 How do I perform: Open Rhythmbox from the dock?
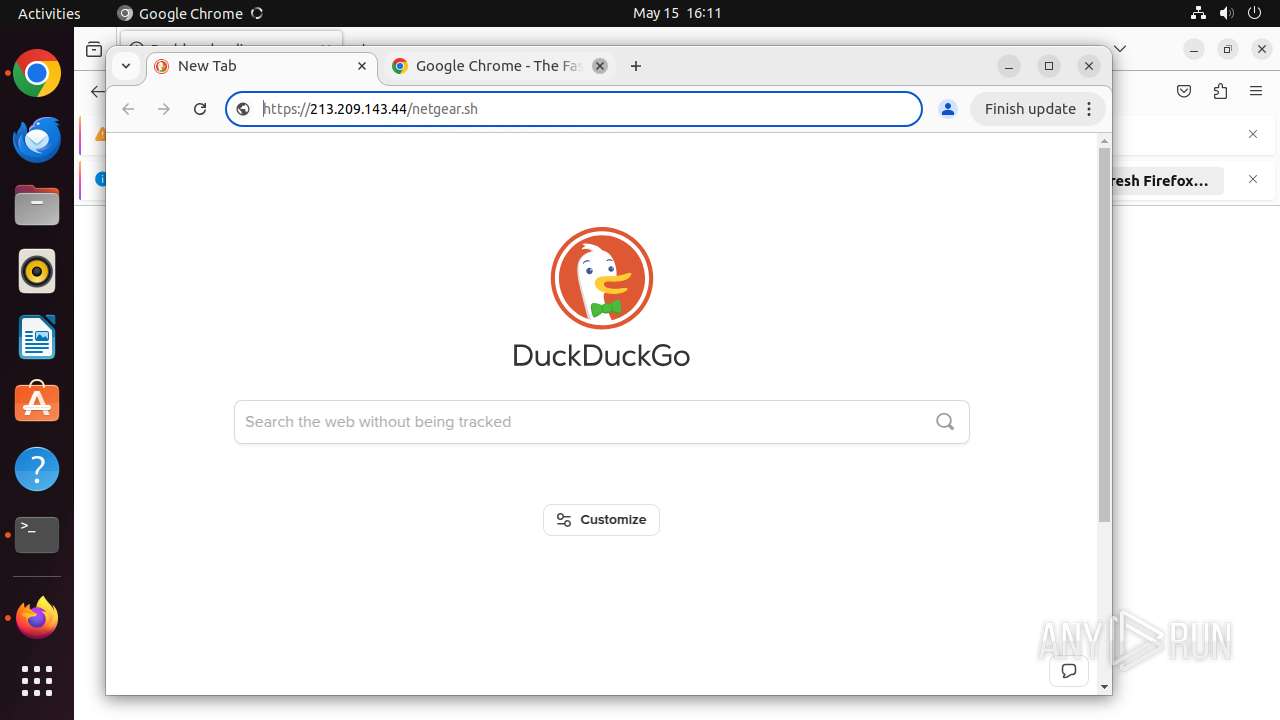tap(37, 271)
